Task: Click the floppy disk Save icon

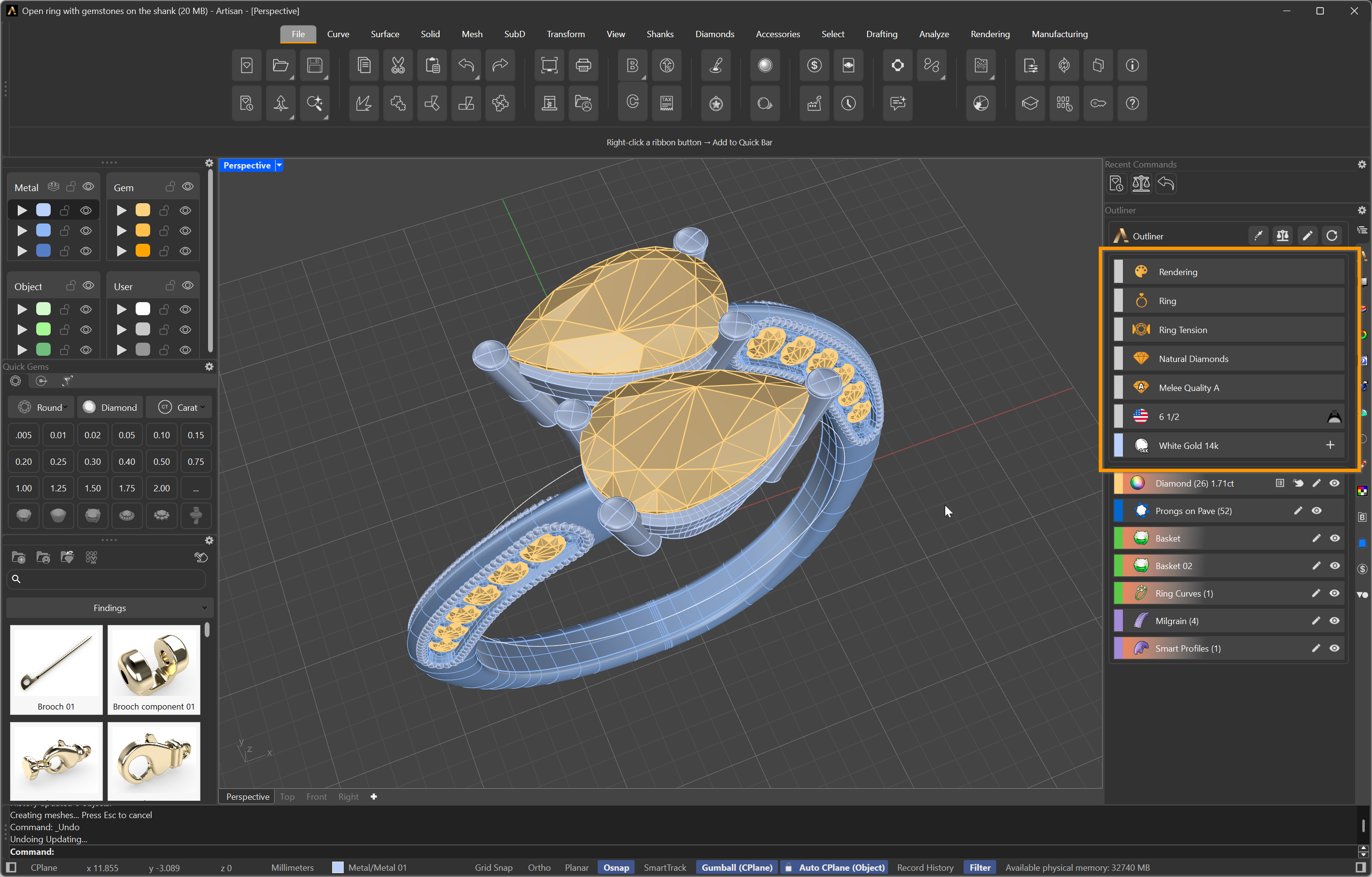Action: pyautogui.click(x=314, y=66)
